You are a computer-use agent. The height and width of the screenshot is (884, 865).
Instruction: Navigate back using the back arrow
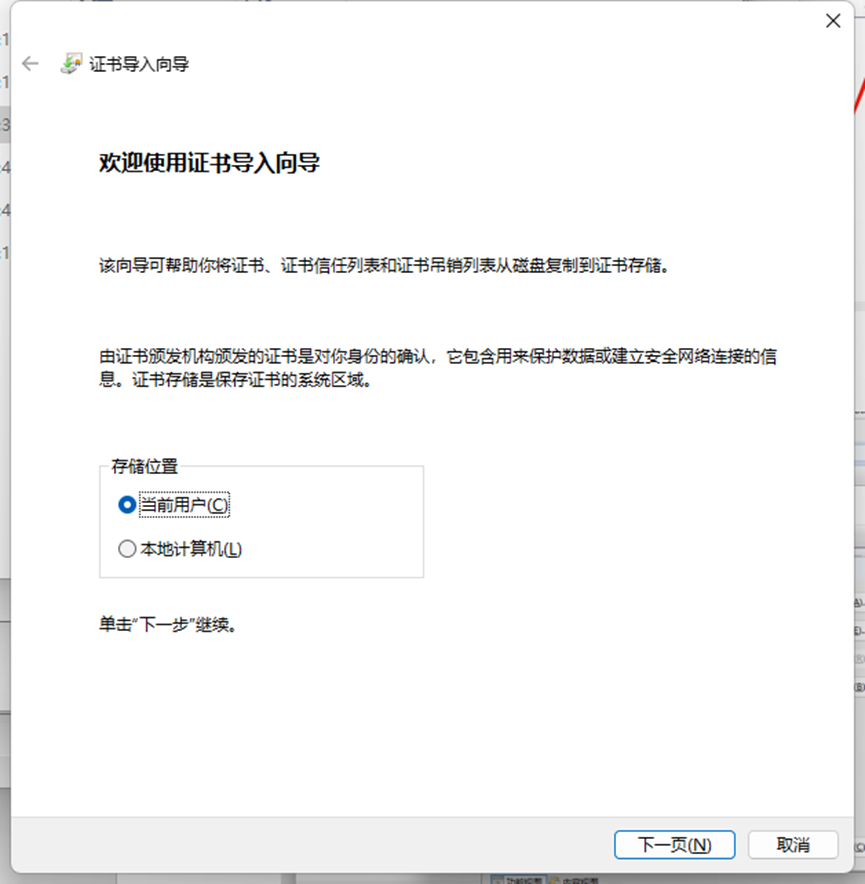click(x=30, y=63)
